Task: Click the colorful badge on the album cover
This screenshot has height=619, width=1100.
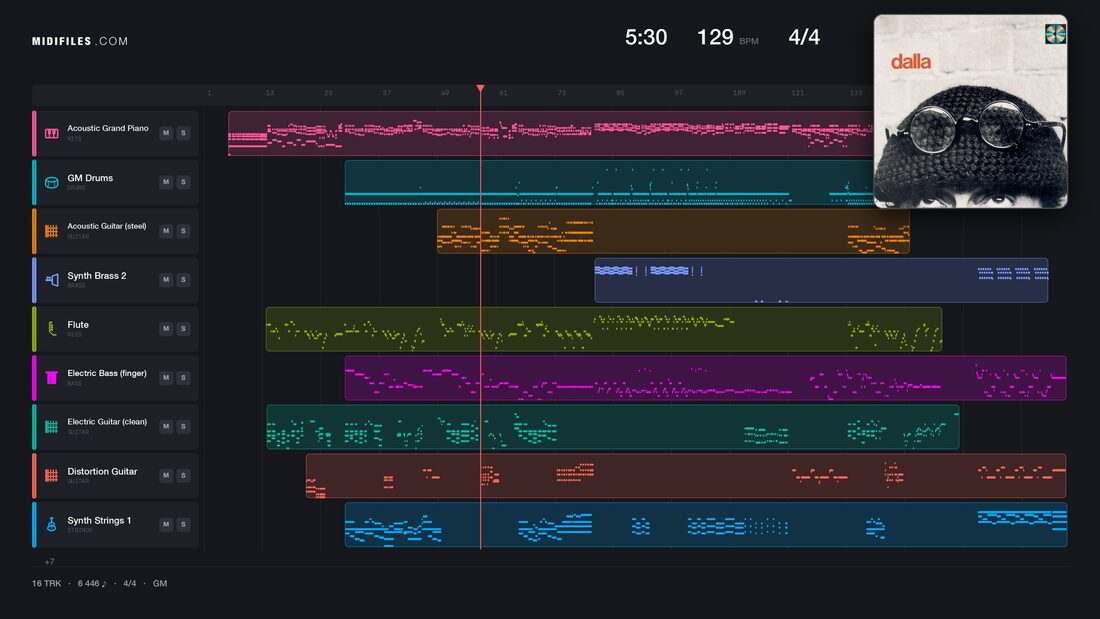Action: (1054, 34)
